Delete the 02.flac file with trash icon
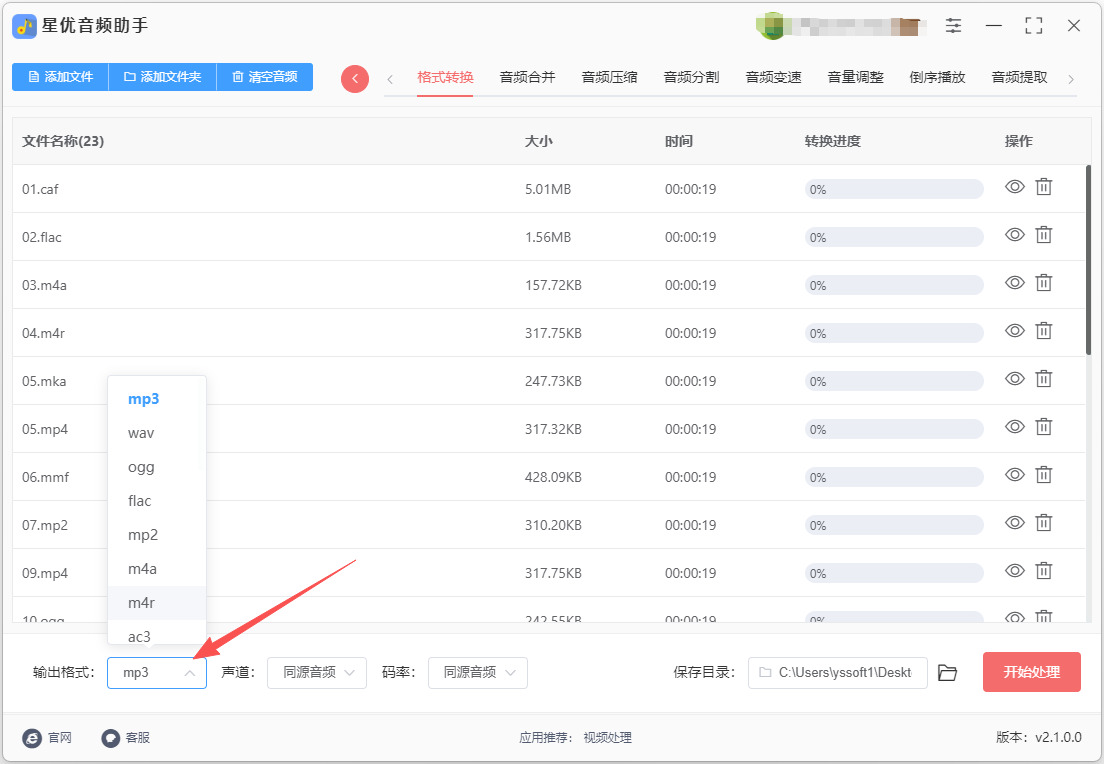The width and height of the screenshot is (1104, 764). click(x=1043, y=234)
